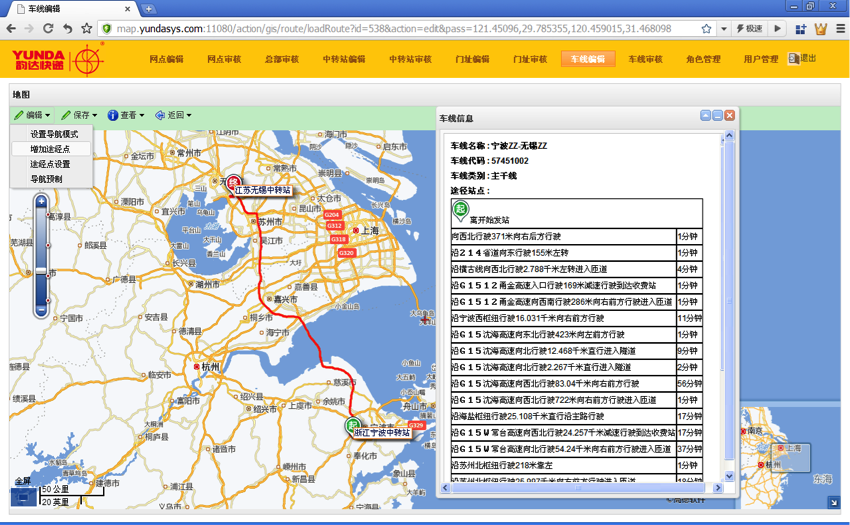
Task: Open 用户管理 navigation item
Action: tap(761, 59)
